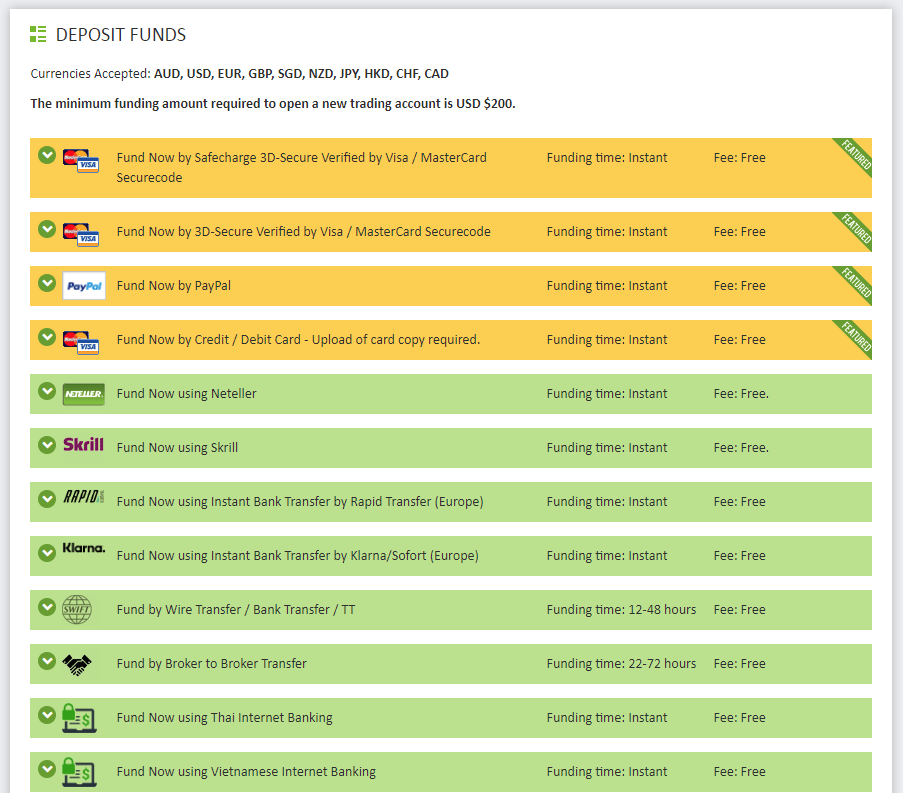Screen dimensions: 903x793
Task: Open Fund by Broker to Broker Transfer
Action: point(211,664)
